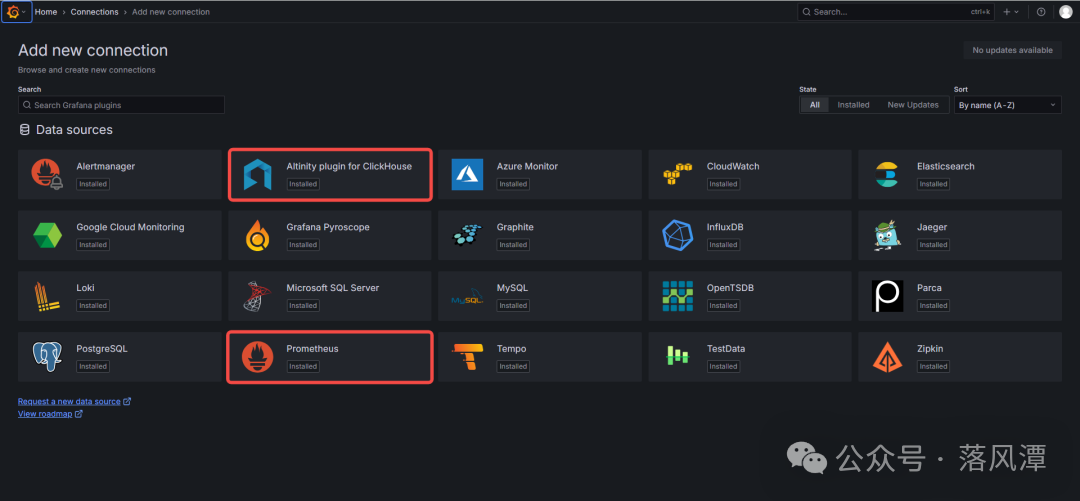Open the View roadmap link
This screenshot has height=501, width=1080.
coord(50,413)
